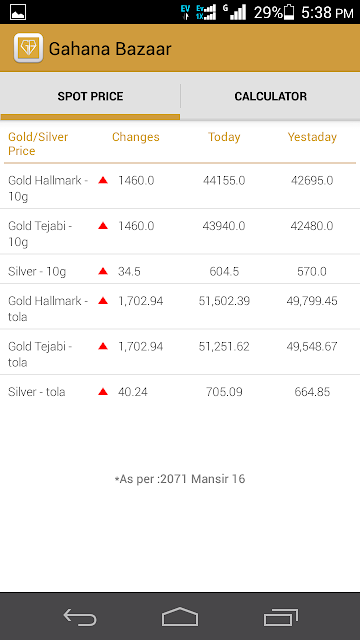Tap red up arrow for Silver - tola

click(103, 392)
